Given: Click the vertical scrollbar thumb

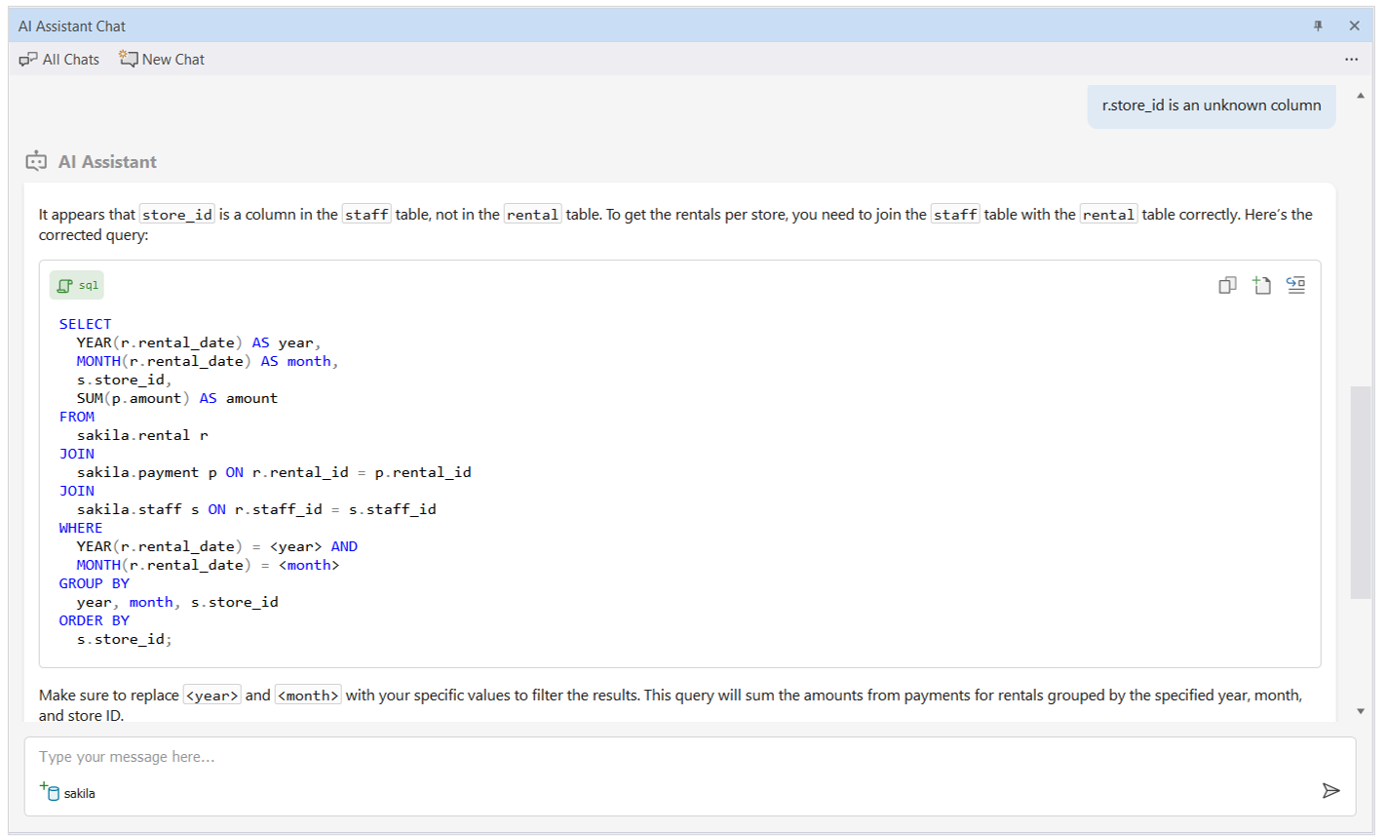Looking at the screenshot, I should pos(1360,490).
